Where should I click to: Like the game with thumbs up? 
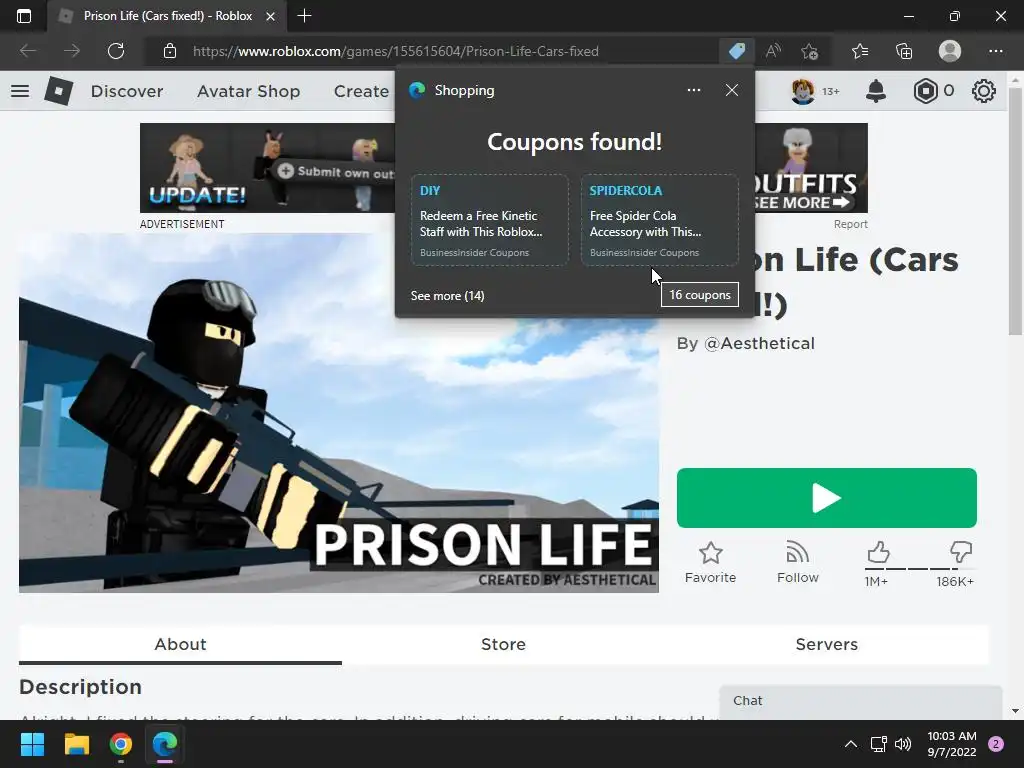point(878,552)
